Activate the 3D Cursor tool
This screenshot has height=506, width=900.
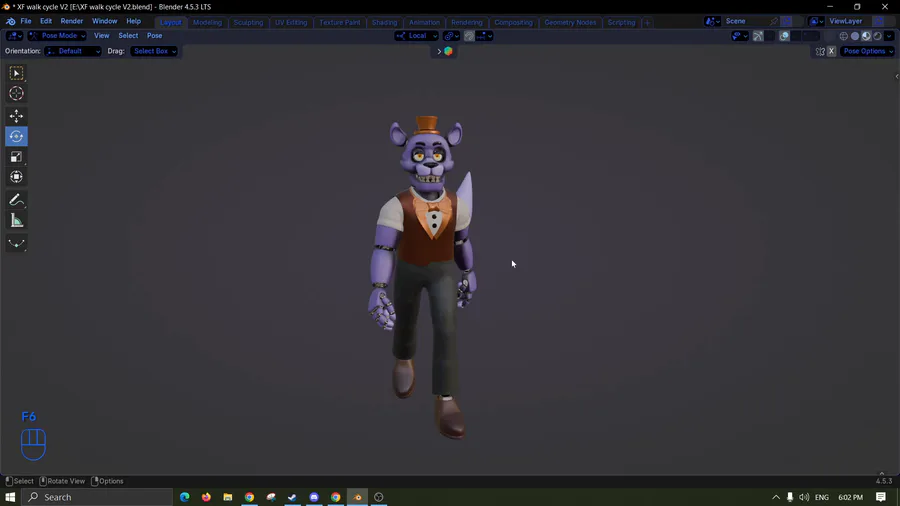(16, 94)
